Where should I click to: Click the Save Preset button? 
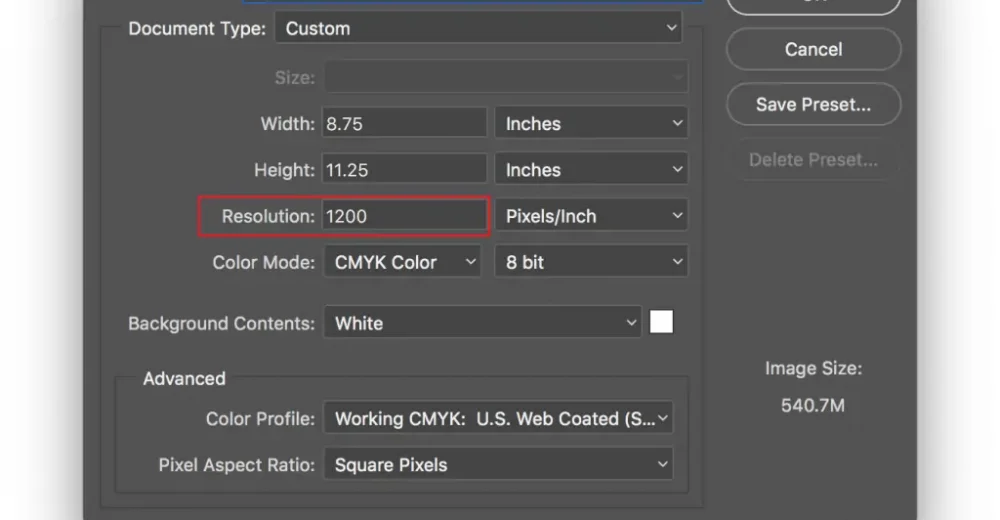pyautogui.click(x=813, y=104)
